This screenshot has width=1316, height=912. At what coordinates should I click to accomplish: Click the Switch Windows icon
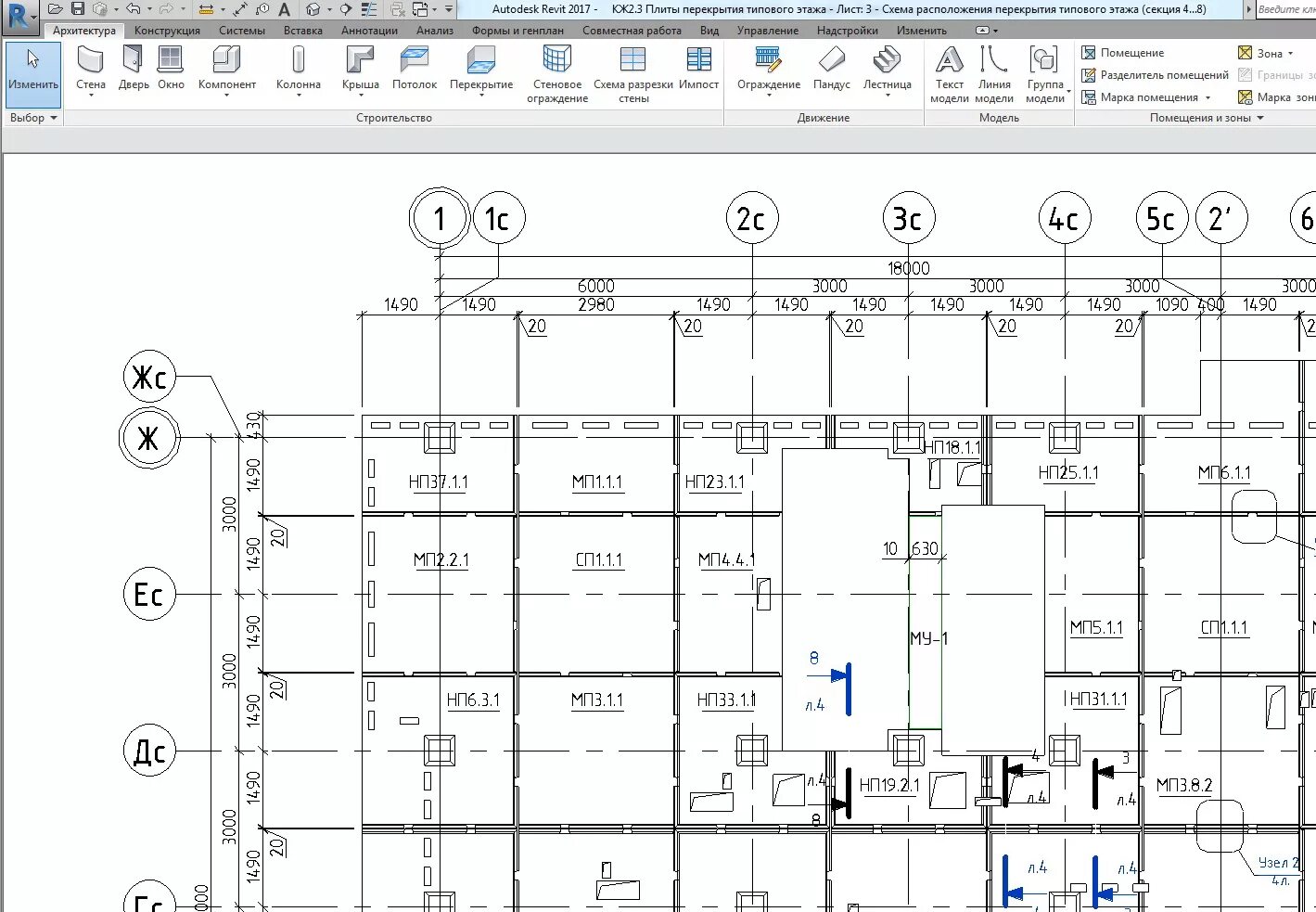point(420,9)
